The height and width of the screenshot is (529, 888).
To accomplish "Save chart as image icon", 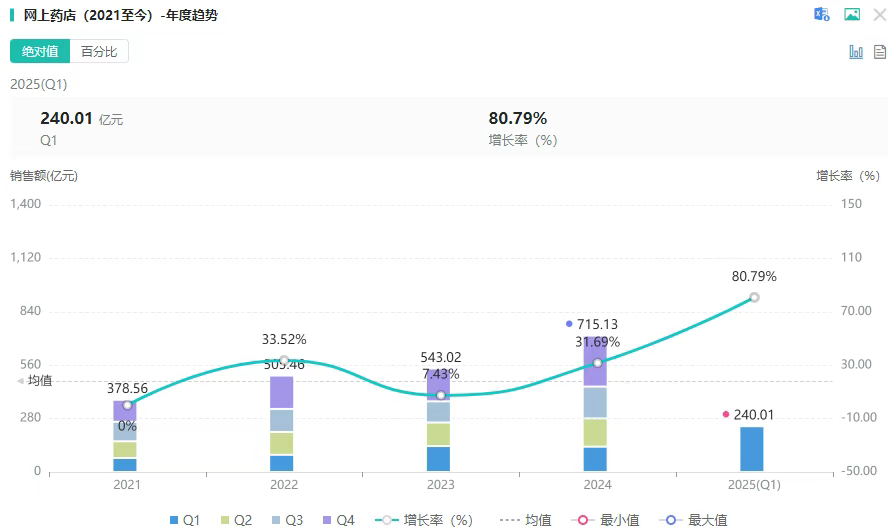I will (x=852, y=14).
